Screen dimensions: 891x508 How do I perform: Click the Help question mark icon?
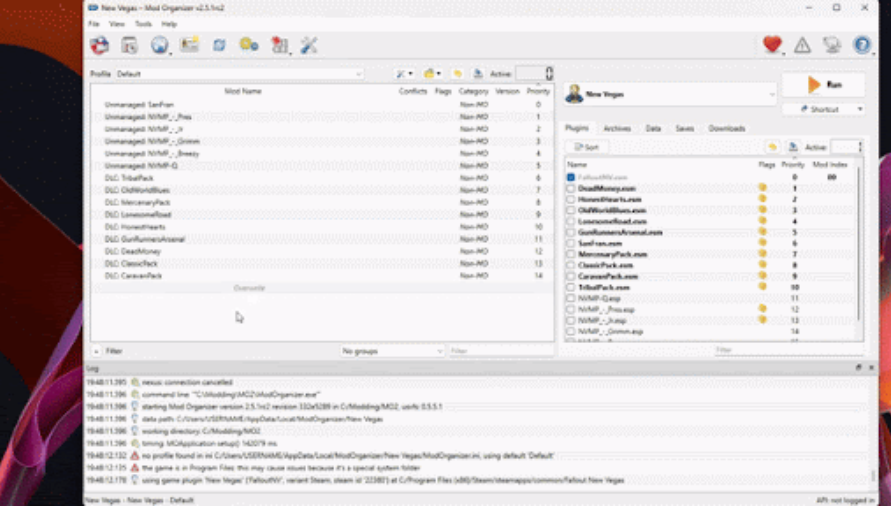tap(862, 45)
